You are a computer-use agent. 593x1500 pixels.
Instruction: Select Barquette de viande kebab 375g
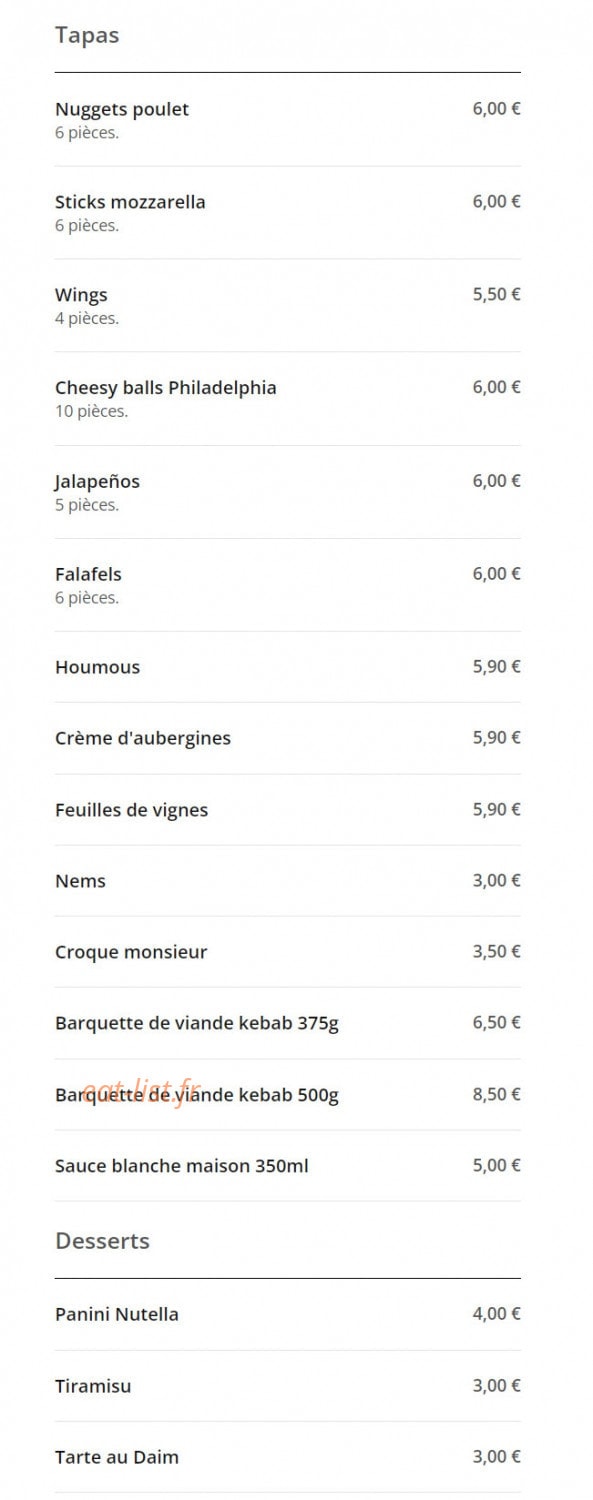[x=288, y=1023]
